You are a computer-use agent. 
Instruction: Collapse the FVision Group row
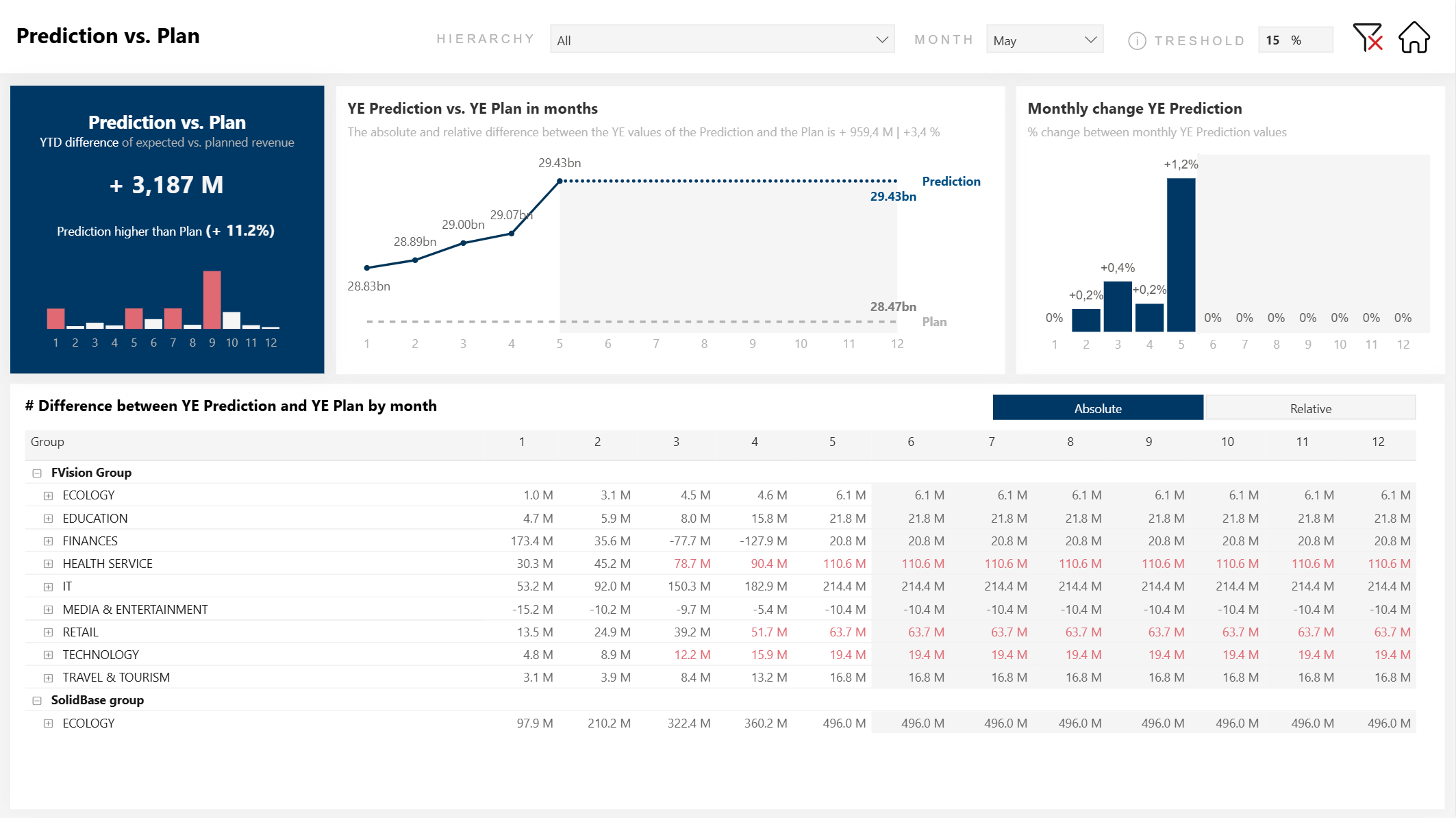click(x=36, y=472)
